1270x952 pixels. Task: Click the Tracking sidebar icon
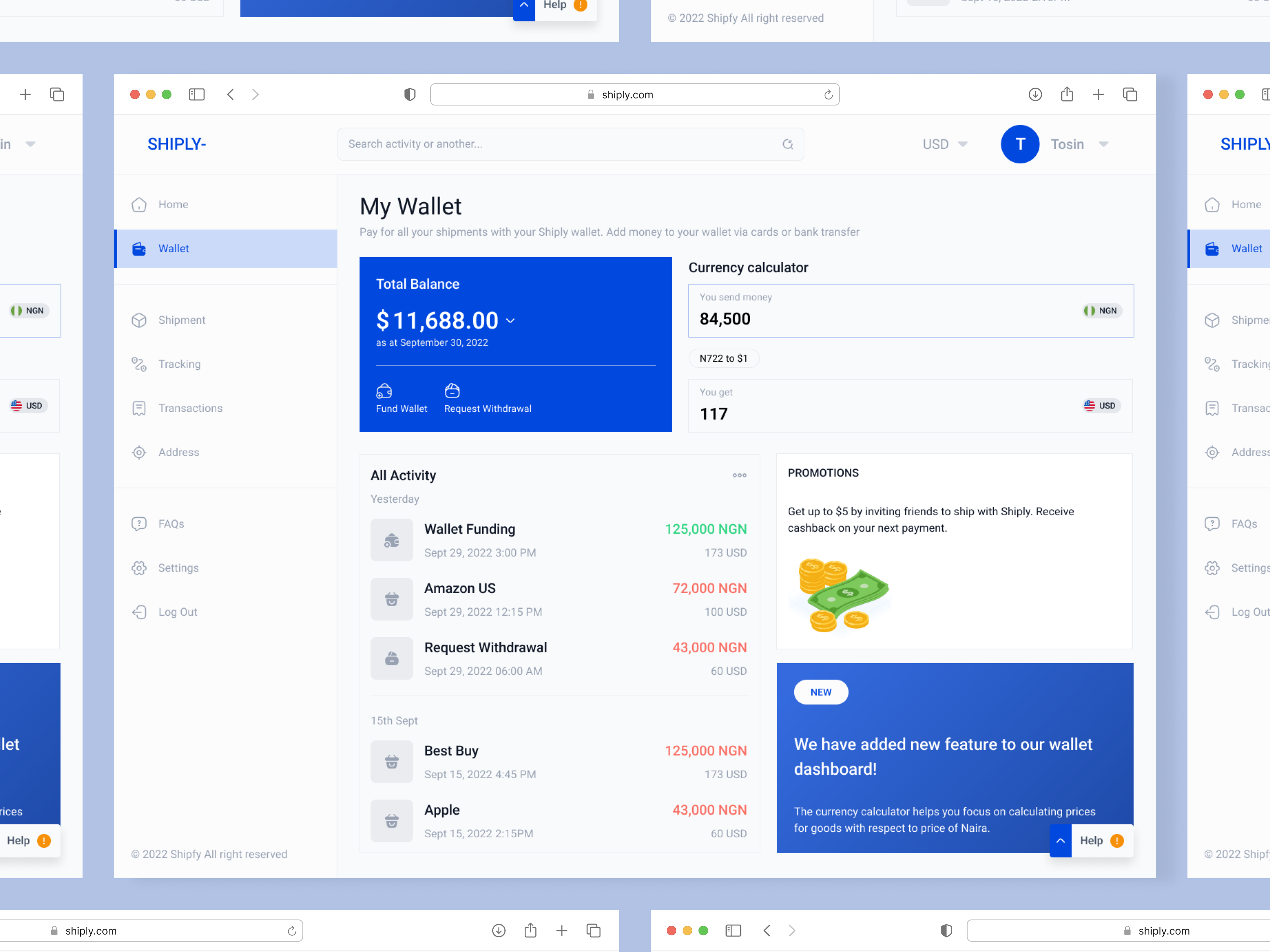(140, 365)
